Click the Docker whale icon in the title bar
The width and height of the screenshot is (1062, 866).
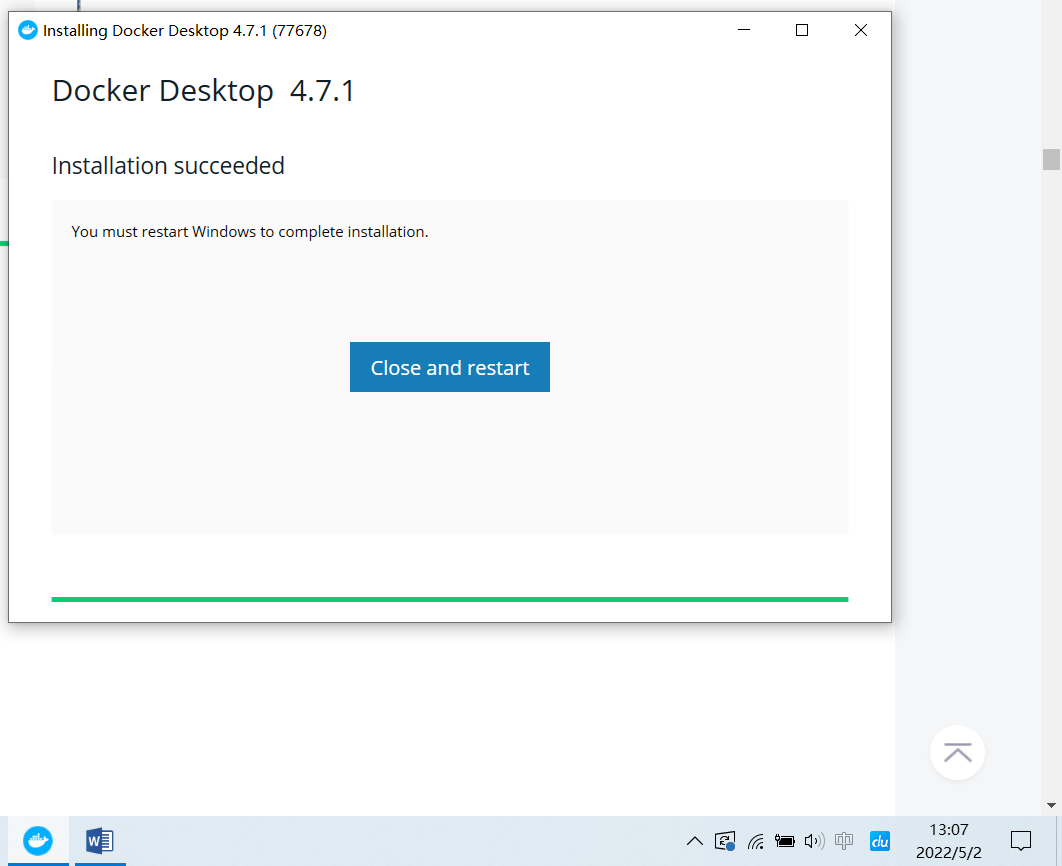tap(28, 30)
